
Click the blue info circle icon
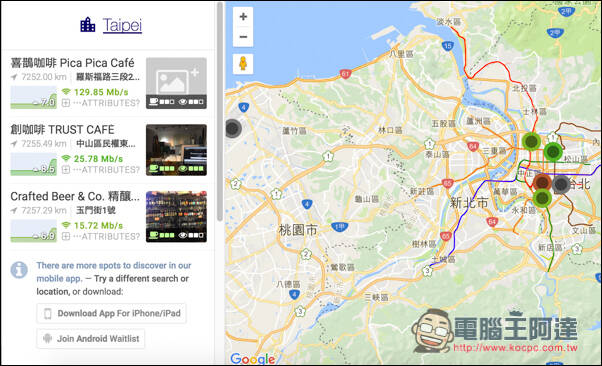tap(19, 270)
